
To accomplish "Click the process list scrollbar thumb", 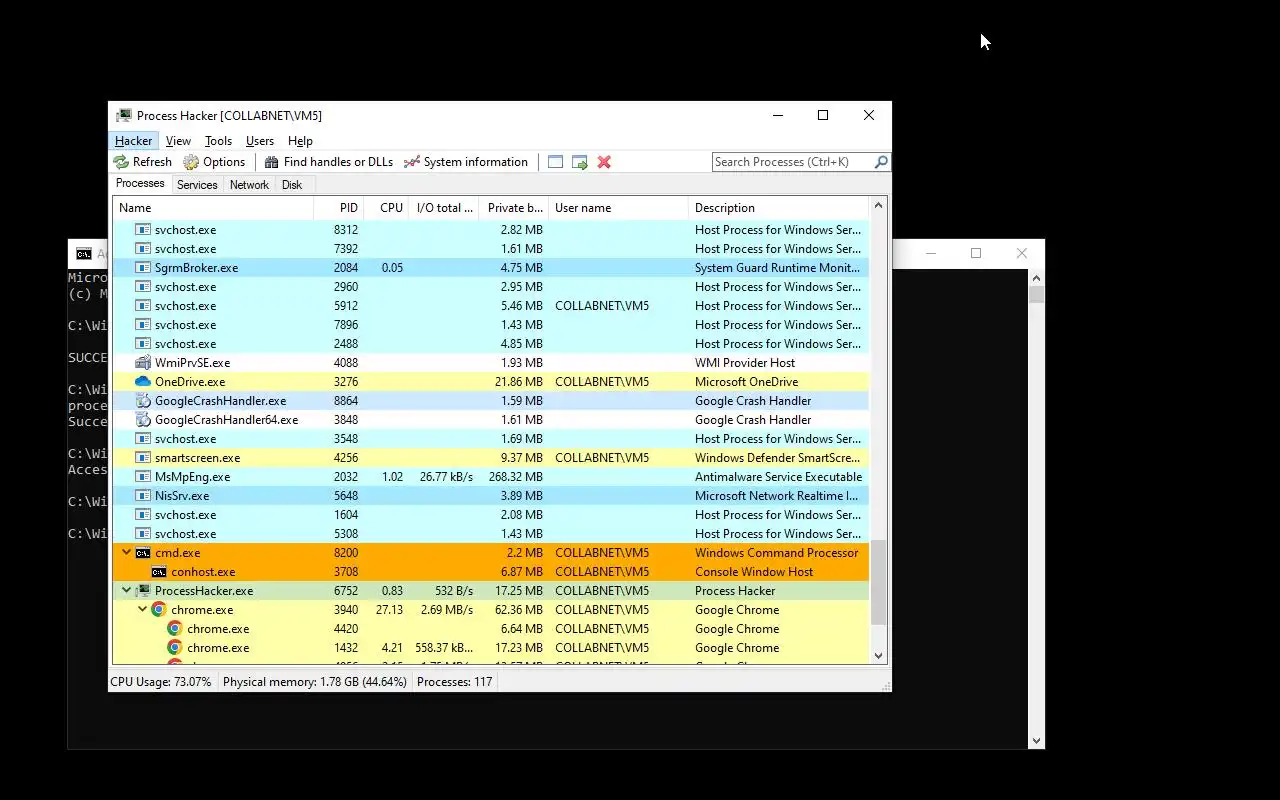I will point(879,583).
